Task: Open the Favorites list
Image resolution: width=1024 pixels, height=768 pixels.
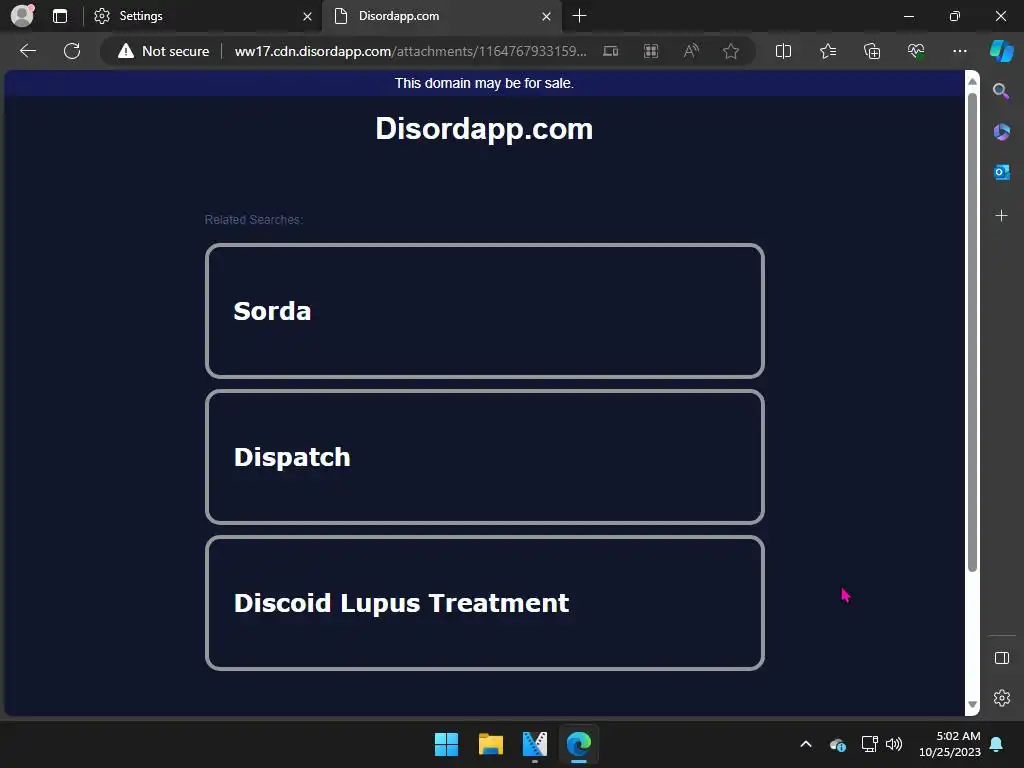Action: pyautogui.click(x=827, y=51)
